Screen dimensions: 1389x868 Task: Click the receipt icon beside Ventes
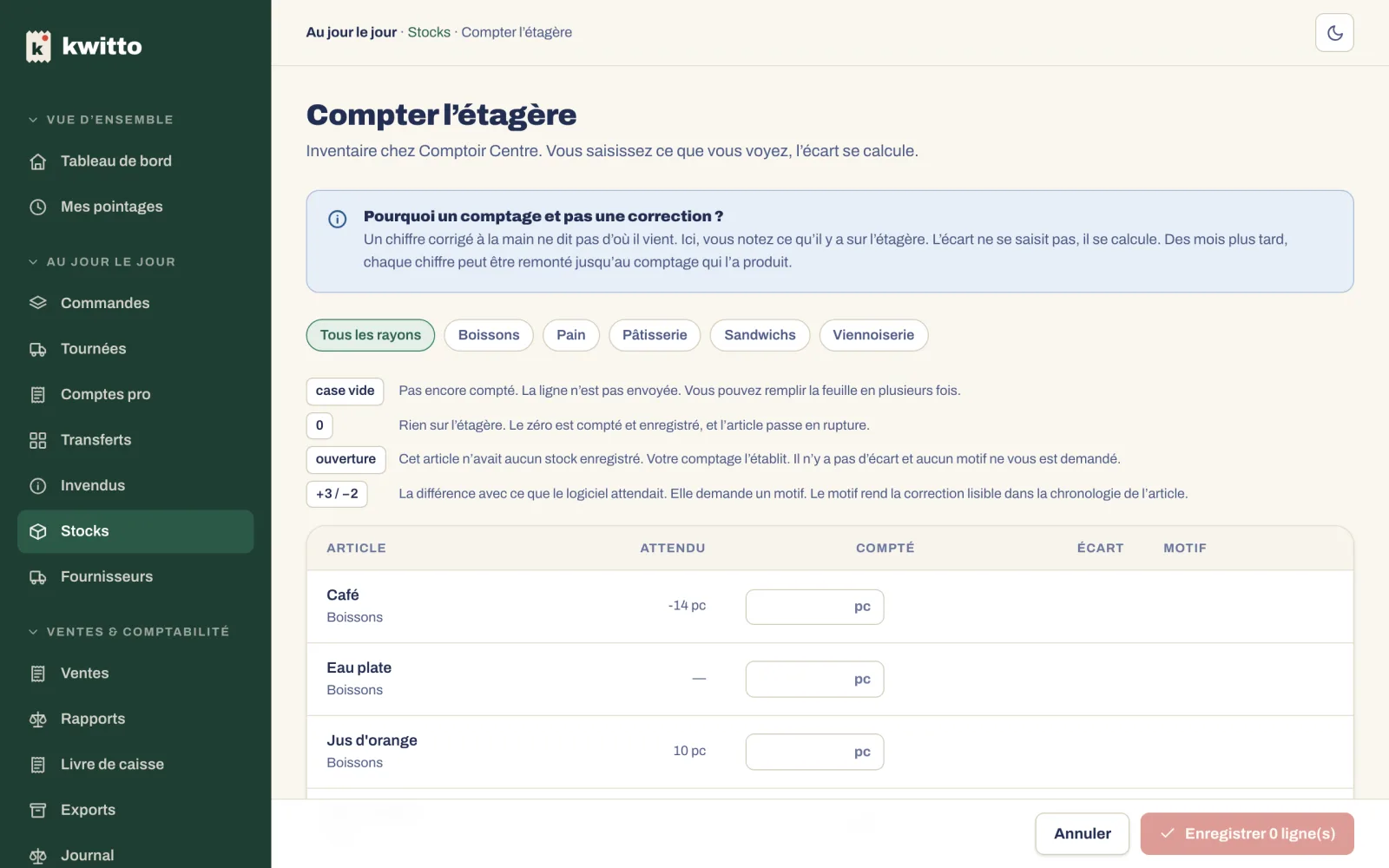pos(38,674)
